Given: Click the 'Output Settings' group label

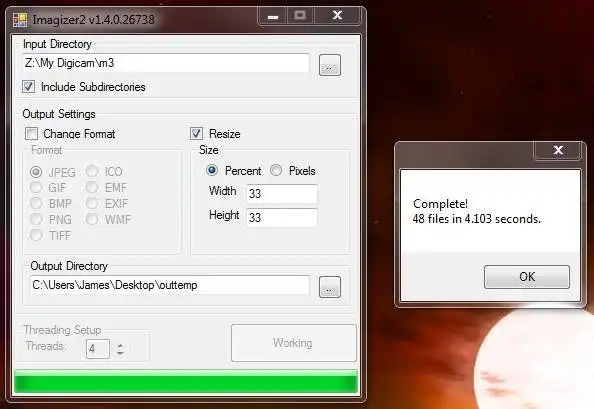Looking at the screenshot, I should tap(59, 114).
